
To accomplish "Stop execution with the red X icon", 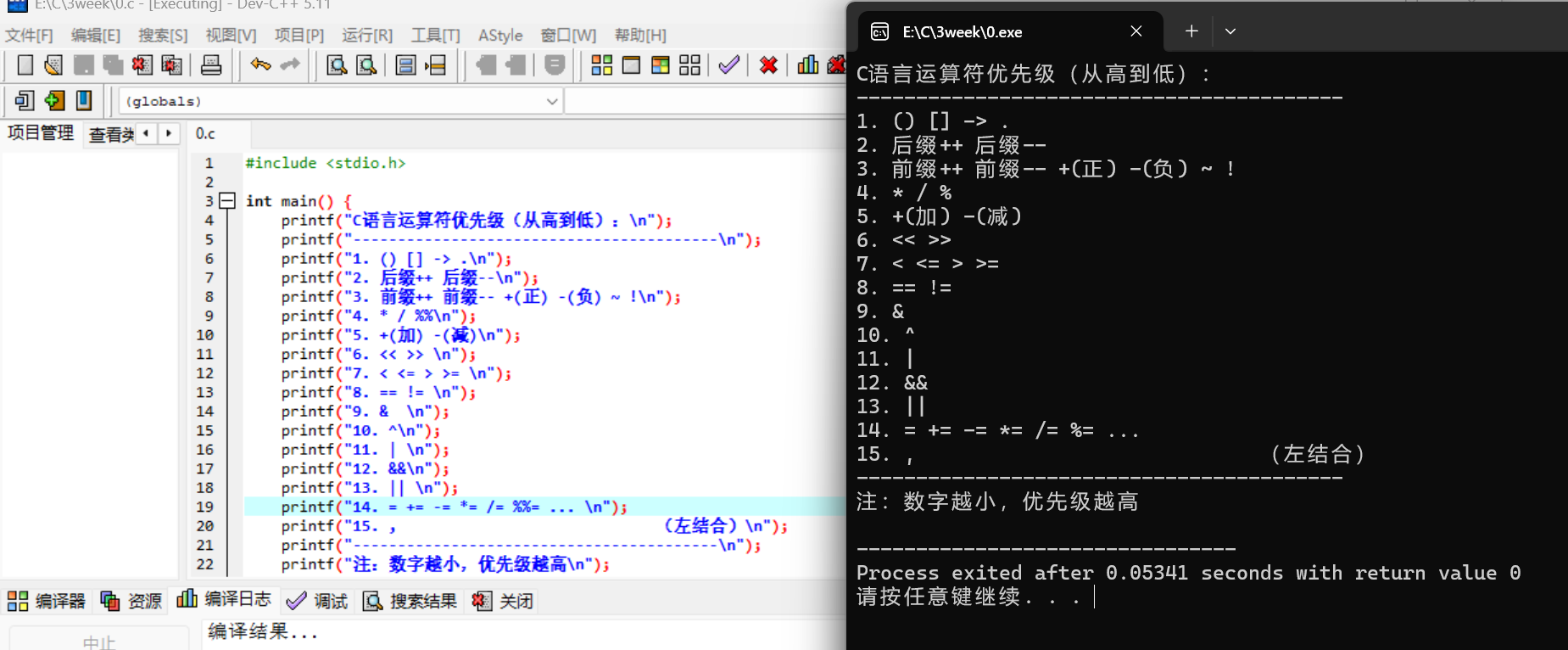I will 769,65.
